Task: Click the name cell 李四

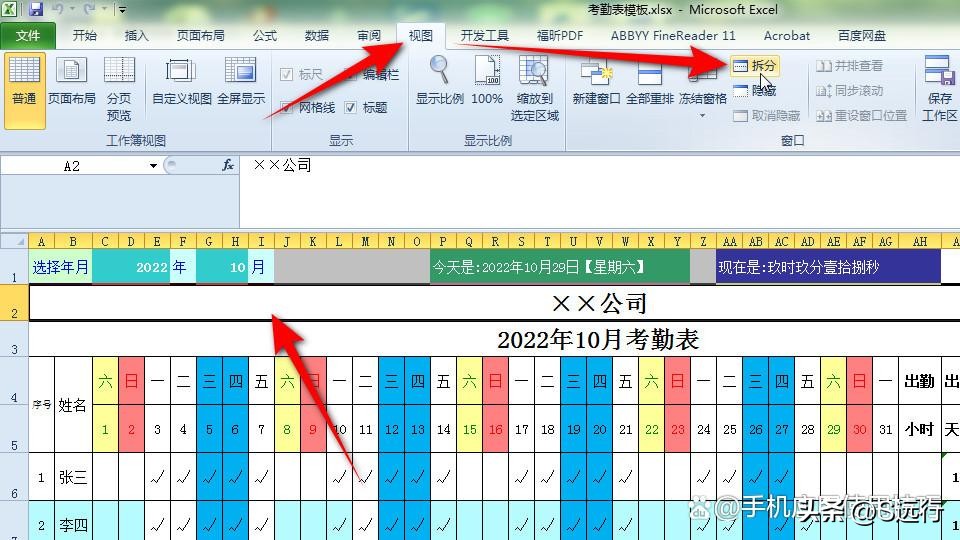Action: pos(73,524)
